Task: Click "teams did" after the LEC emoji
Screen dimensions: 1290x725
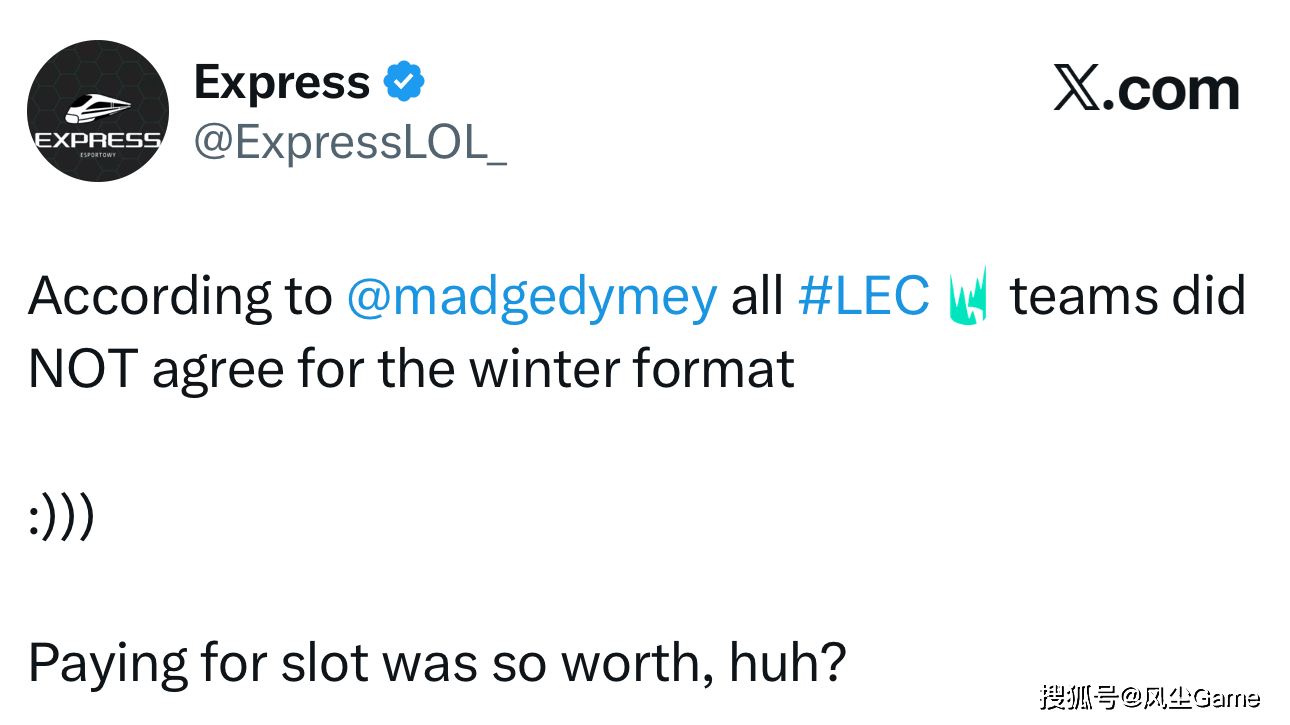Action: (x=1127, y=296)
